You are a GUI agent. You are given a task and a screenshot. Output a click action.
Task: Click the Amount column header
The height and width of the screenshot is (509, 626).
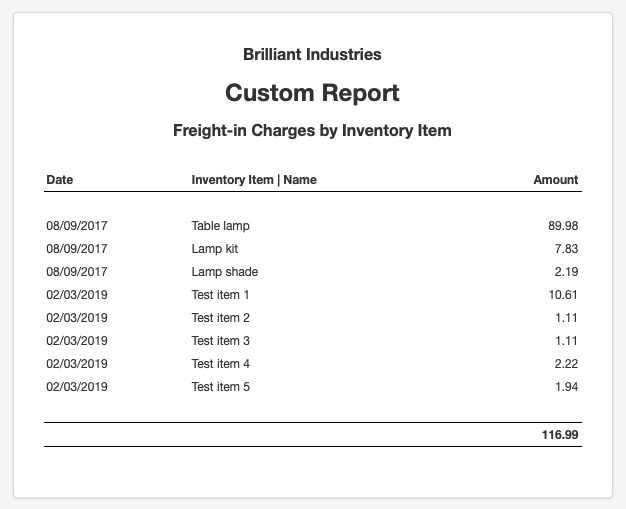click(556, 180)
